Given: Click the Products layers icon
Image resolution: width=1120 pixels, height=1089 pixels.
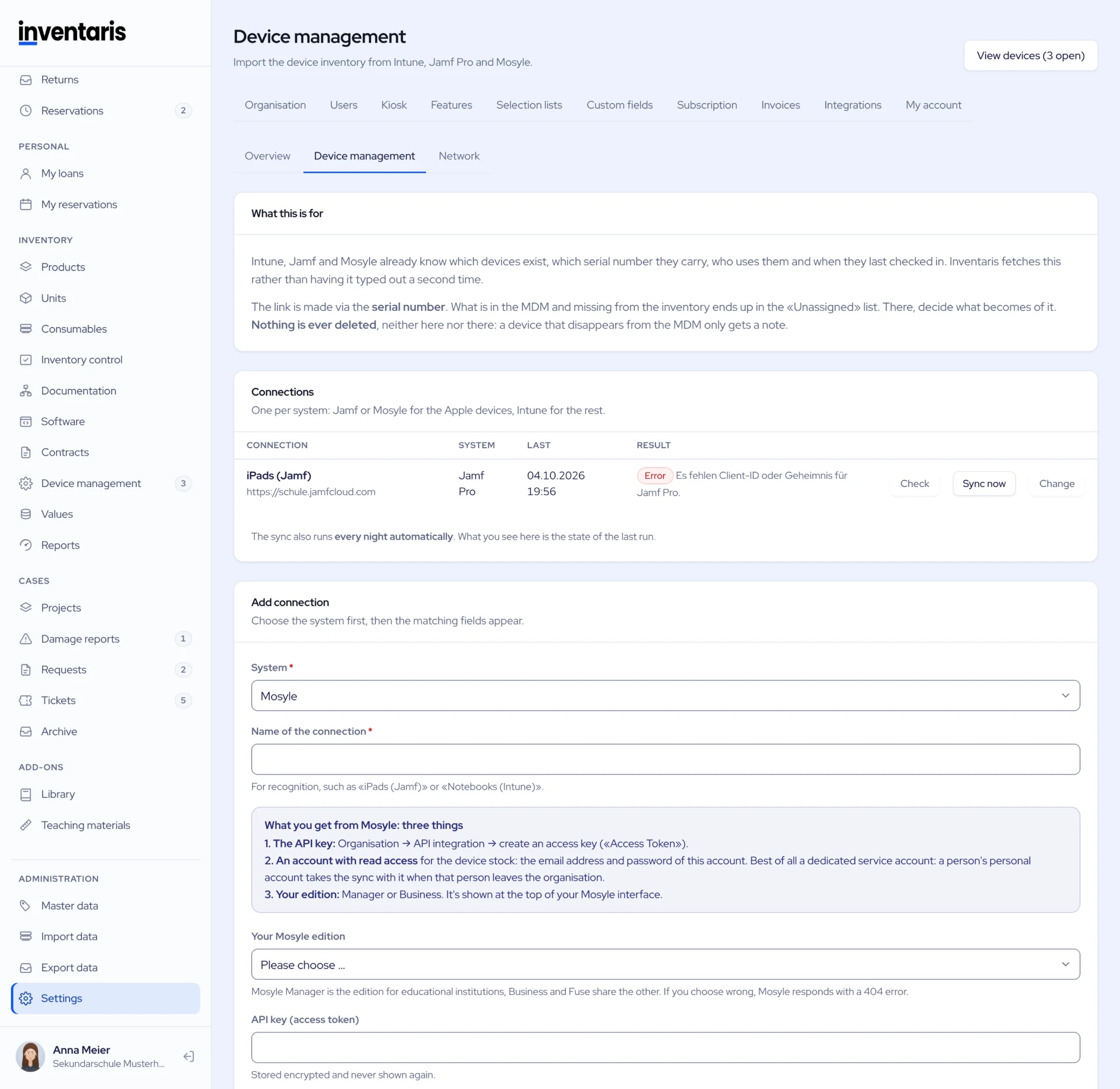Looking at the screenshot, I should pyautogui.click(x=26, y=267).
